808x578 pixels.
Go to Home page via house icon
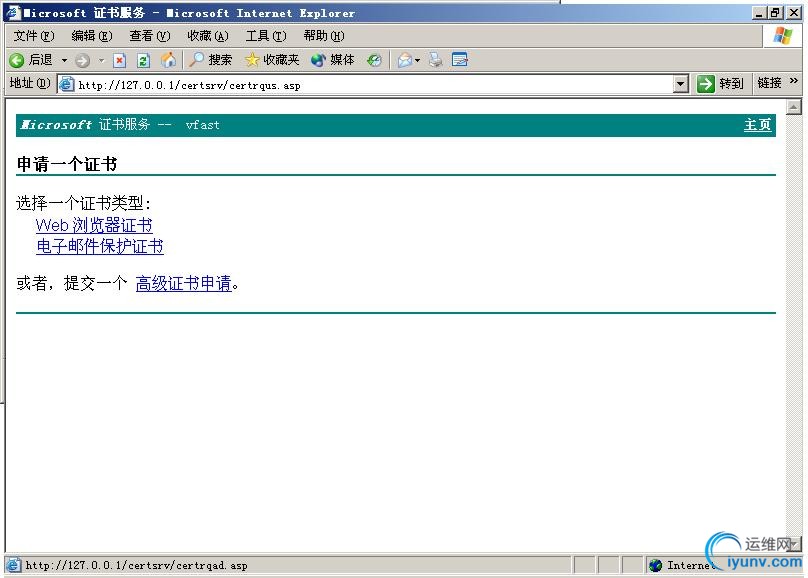pyautogui.click(x=169, y=60)
